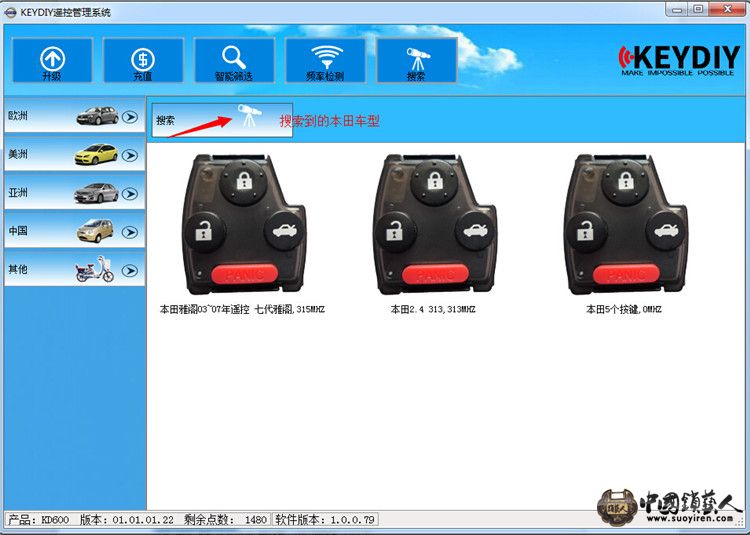Select the 其他 category

tap(75, 270)
